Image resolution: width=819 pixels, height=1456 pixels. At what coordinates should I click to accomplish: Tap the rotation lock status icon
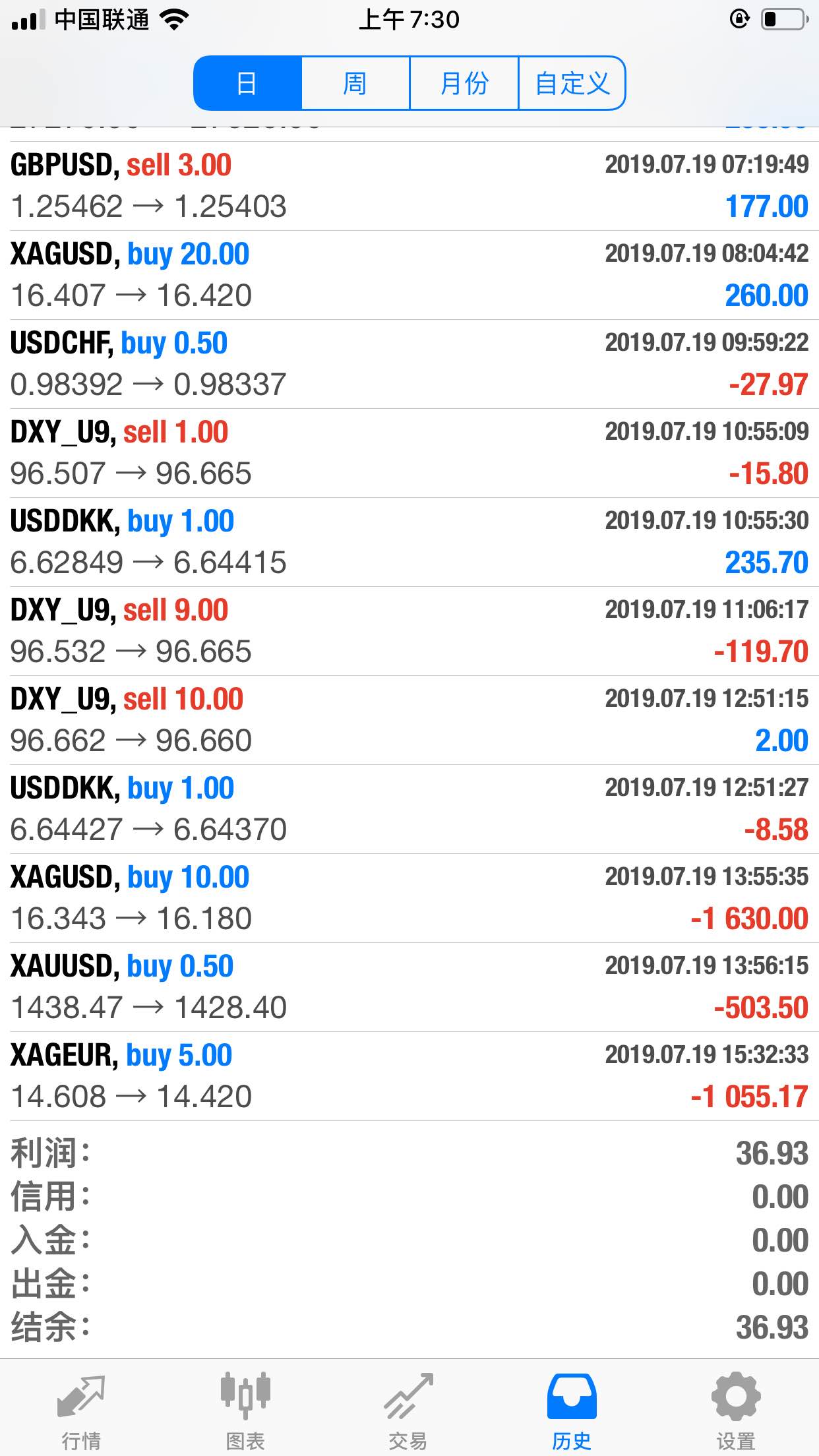pos(739,19)
